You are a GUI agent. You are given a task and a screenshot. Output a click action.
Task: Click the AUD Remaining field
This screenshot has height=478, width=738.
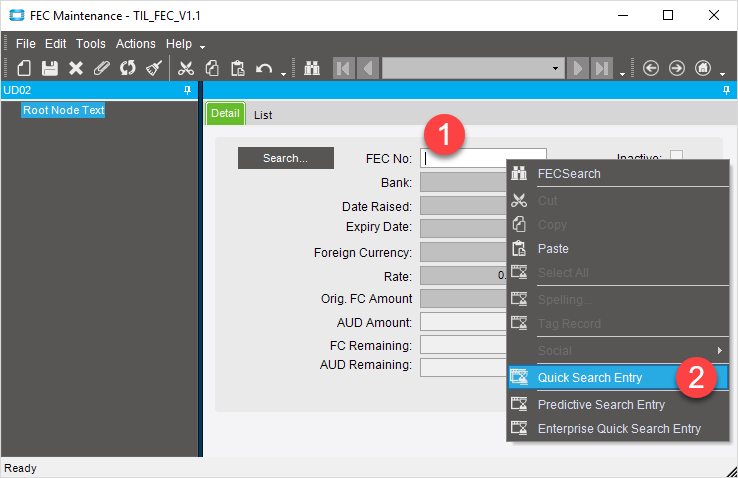463,367
